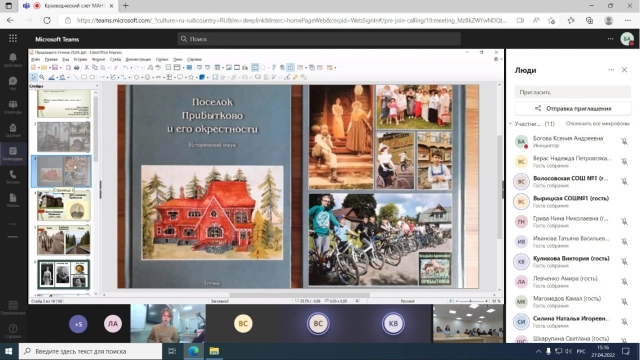Click Insert Text Box icon in Impress
The width and height of the screenshot is (640, 360).
(x=255, y=68)
